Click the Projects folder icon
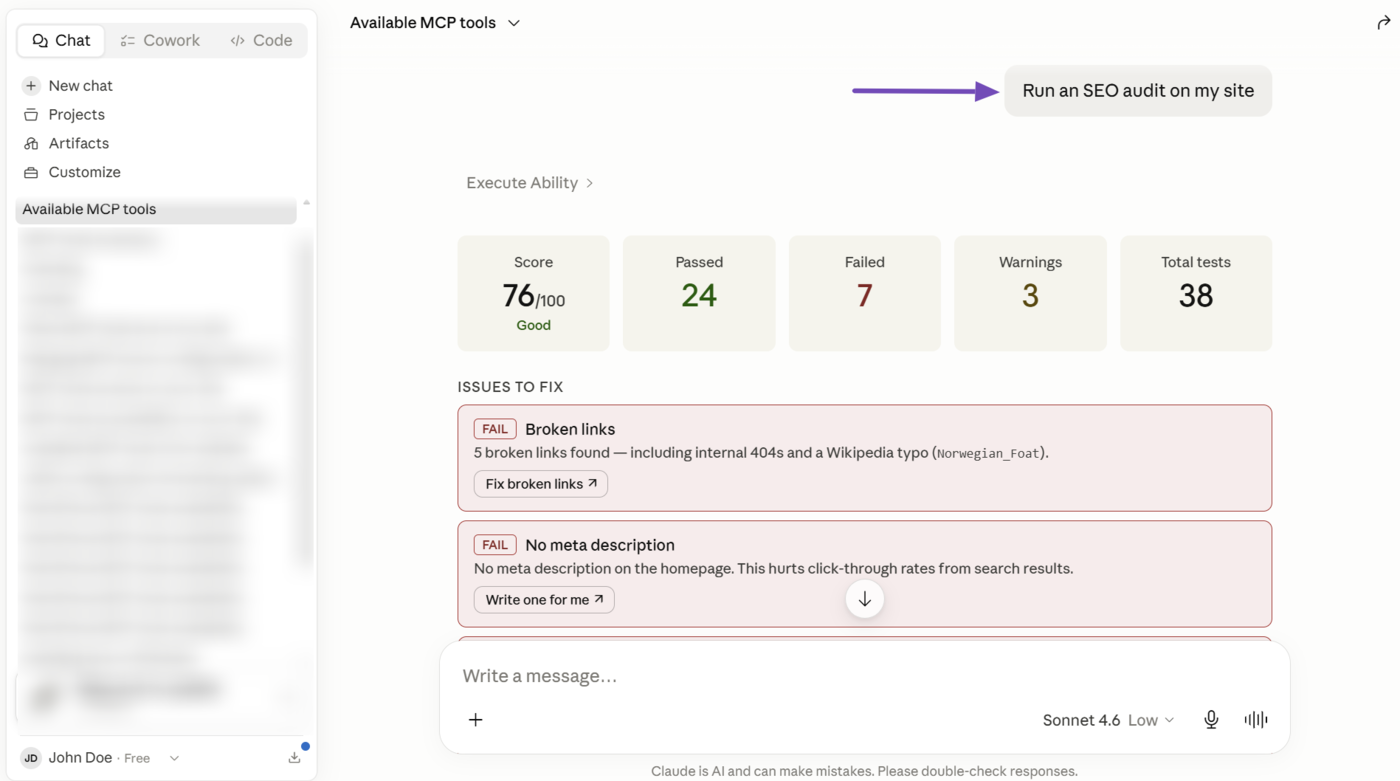The height and width of the screenshot is (781, 1400). click(x=31, y=115)
